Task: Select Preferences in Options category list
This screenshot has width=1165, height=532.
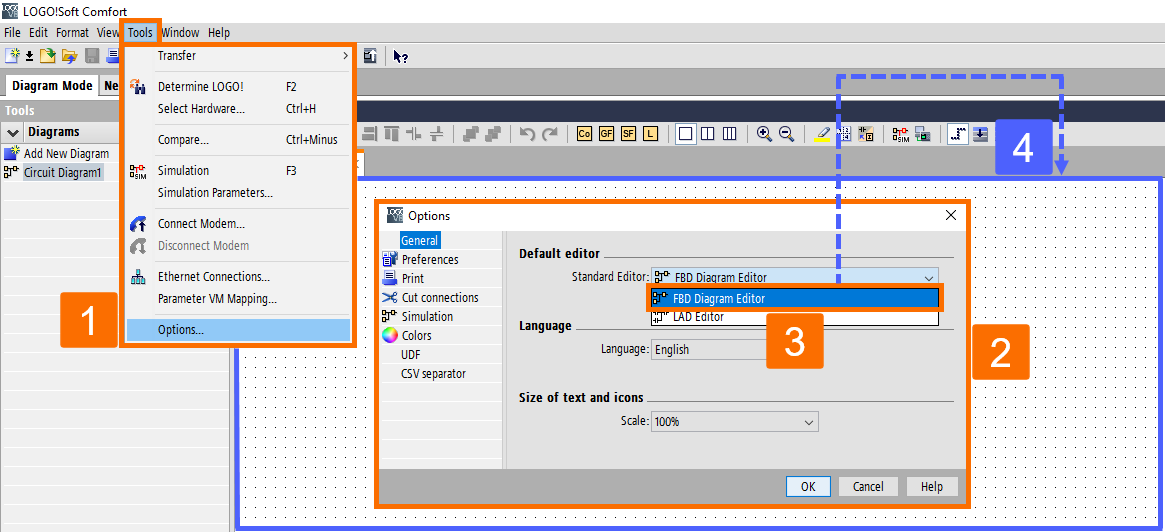Action: click(x=429, y=259)
